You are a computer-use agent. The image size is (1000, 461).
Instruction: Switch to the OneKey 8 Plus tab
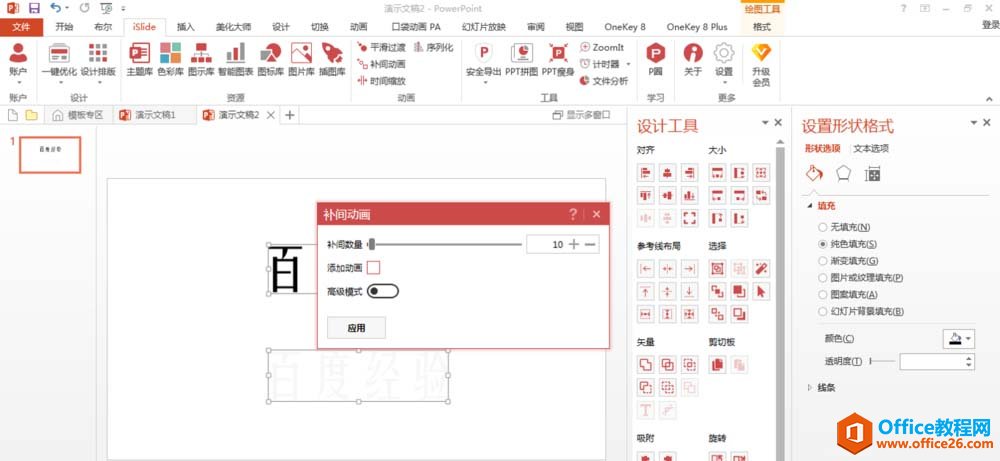click(x=697, y=27)
